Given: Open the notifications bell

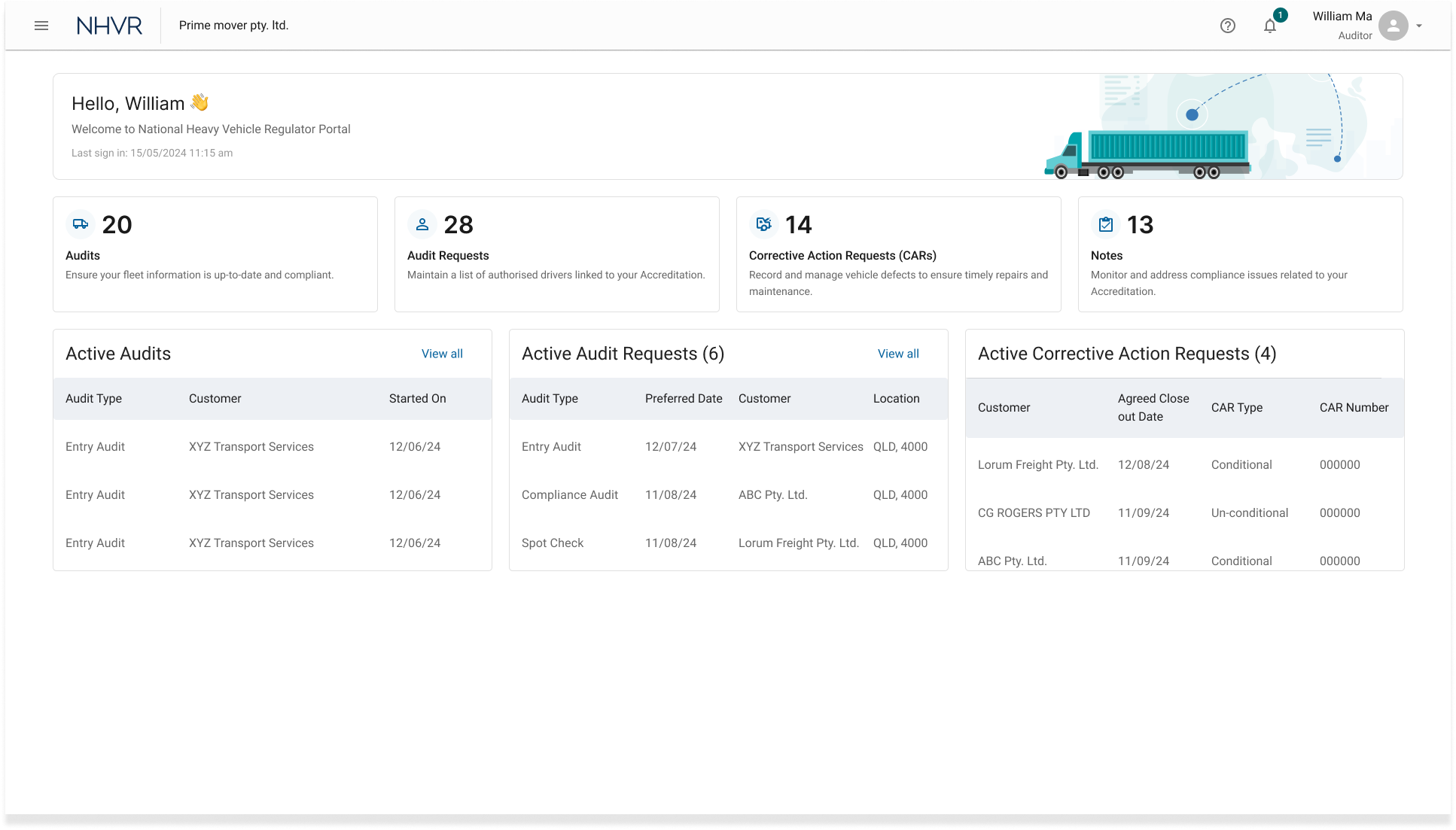Looking at the screenshot, I should [x=1270, y=26].
